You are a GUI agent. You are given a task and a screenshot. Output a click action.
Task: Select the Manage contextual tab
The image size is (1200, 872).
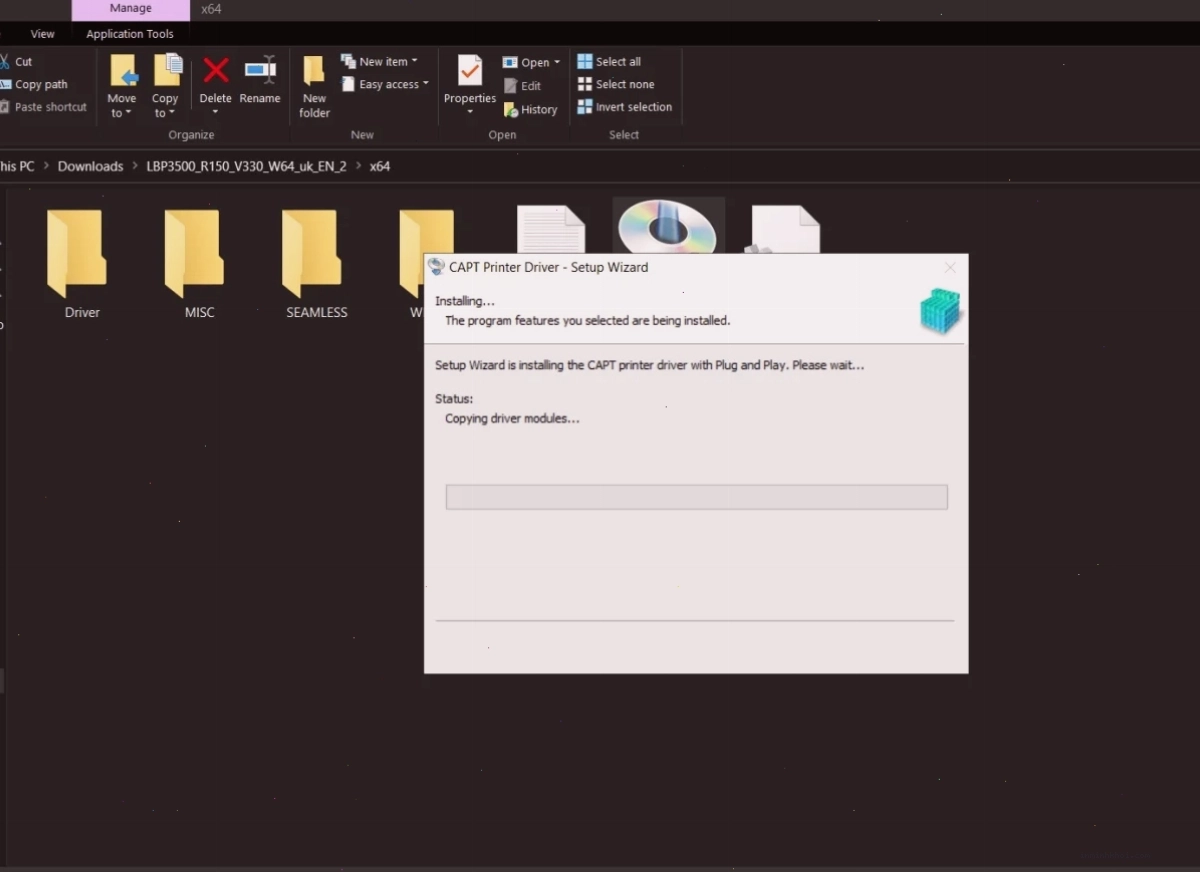130,9
